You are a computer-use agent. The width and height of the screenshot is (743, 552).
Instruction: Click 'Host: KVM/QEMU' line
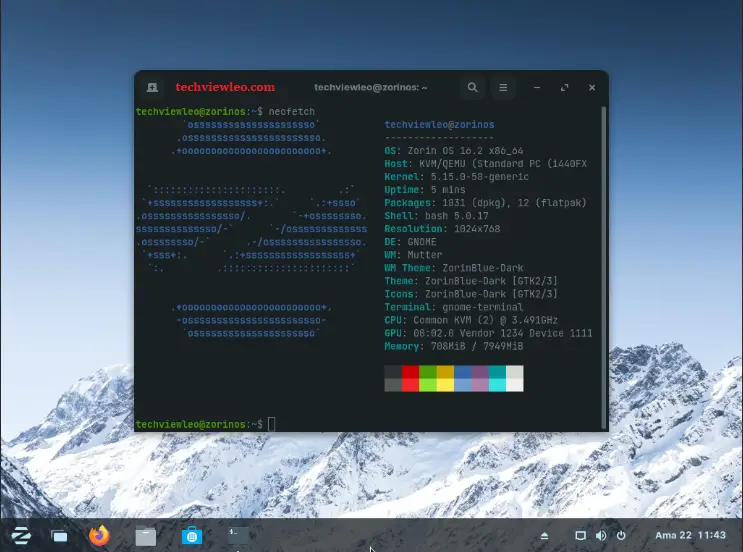(x=486, y=163)
